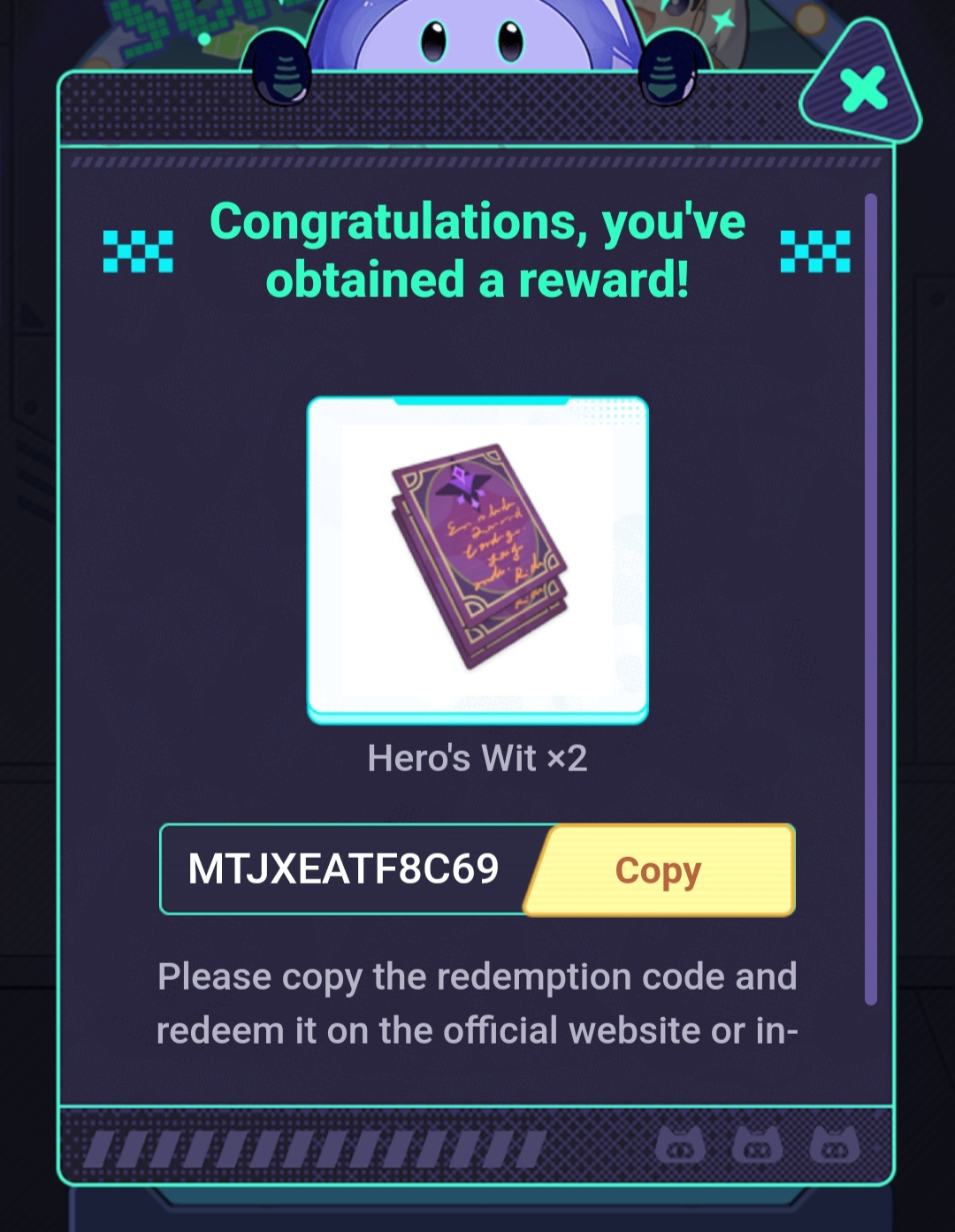The width and height of the screenshot is (955, 1232).
Task: Tap the middle cat-face icon in footer
Action: [x=758, y=1146]
